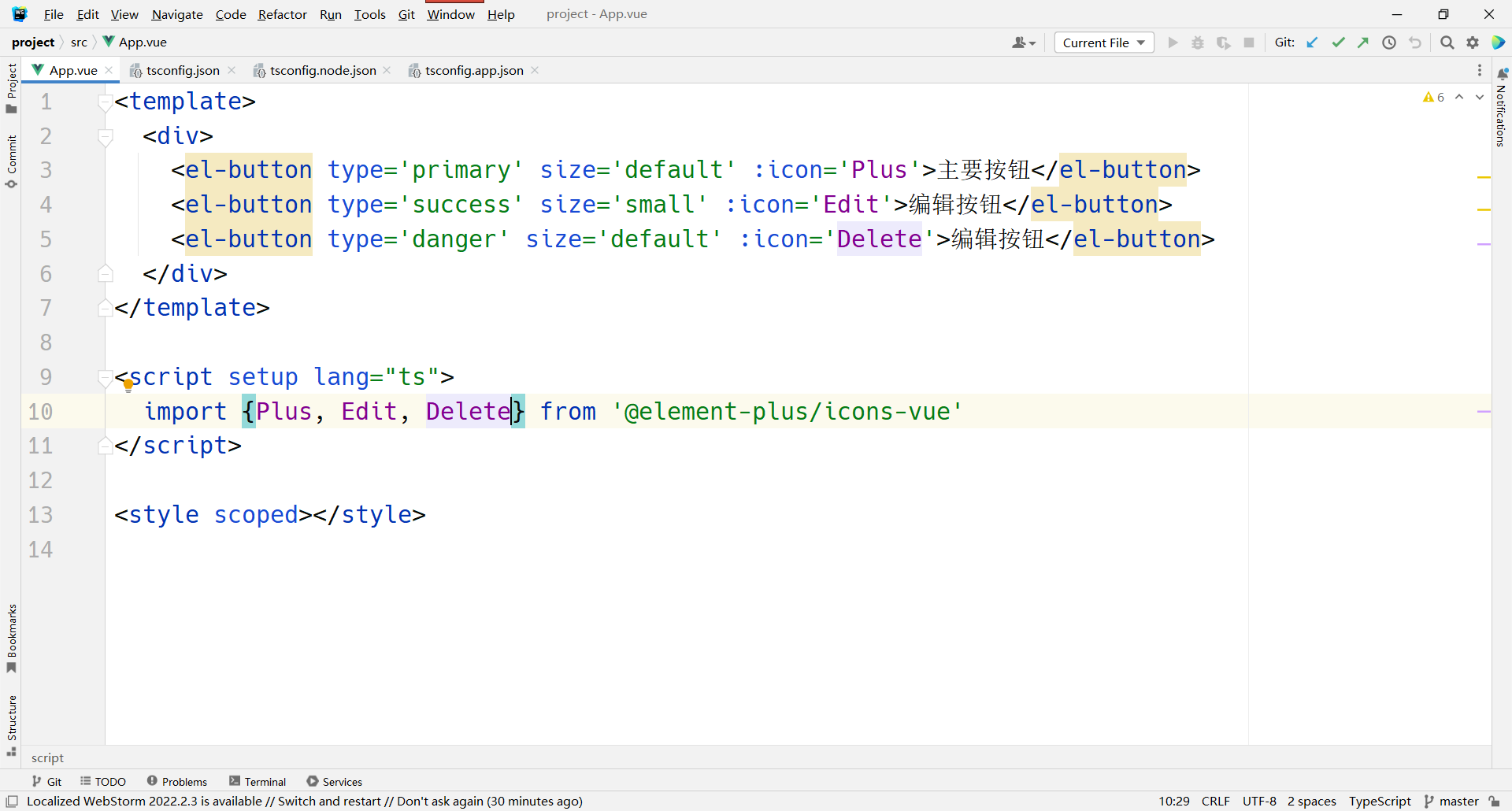Click the WebStorm update notification message
Screen dimensions: 1512x811
point(305,801)
